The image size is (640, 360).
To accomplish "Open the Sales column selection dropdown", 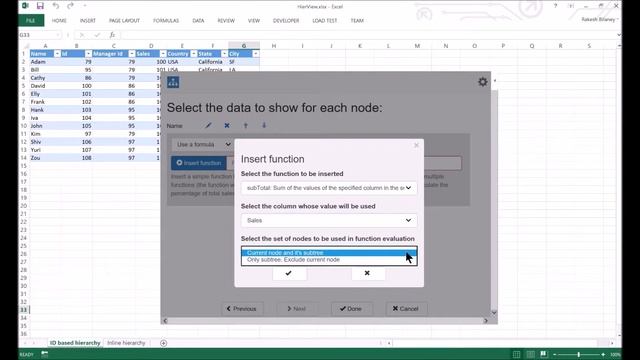I will [329, 220].
